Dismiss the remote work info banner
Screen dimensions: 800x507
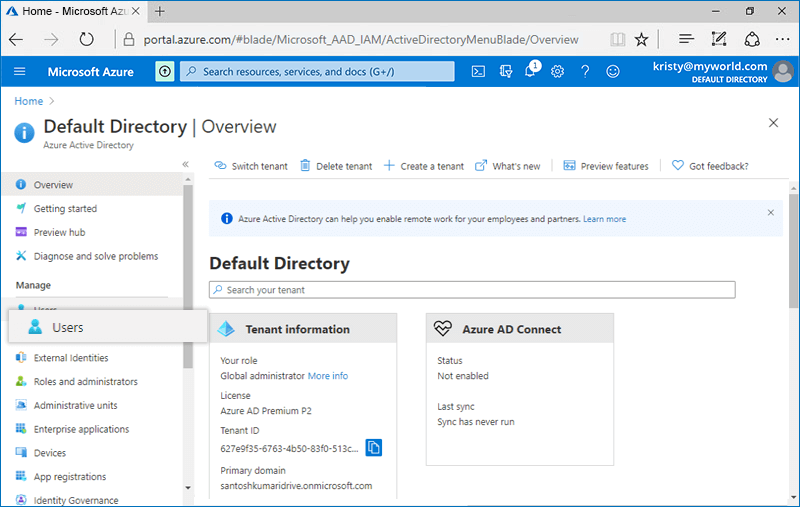coord(770,213)
